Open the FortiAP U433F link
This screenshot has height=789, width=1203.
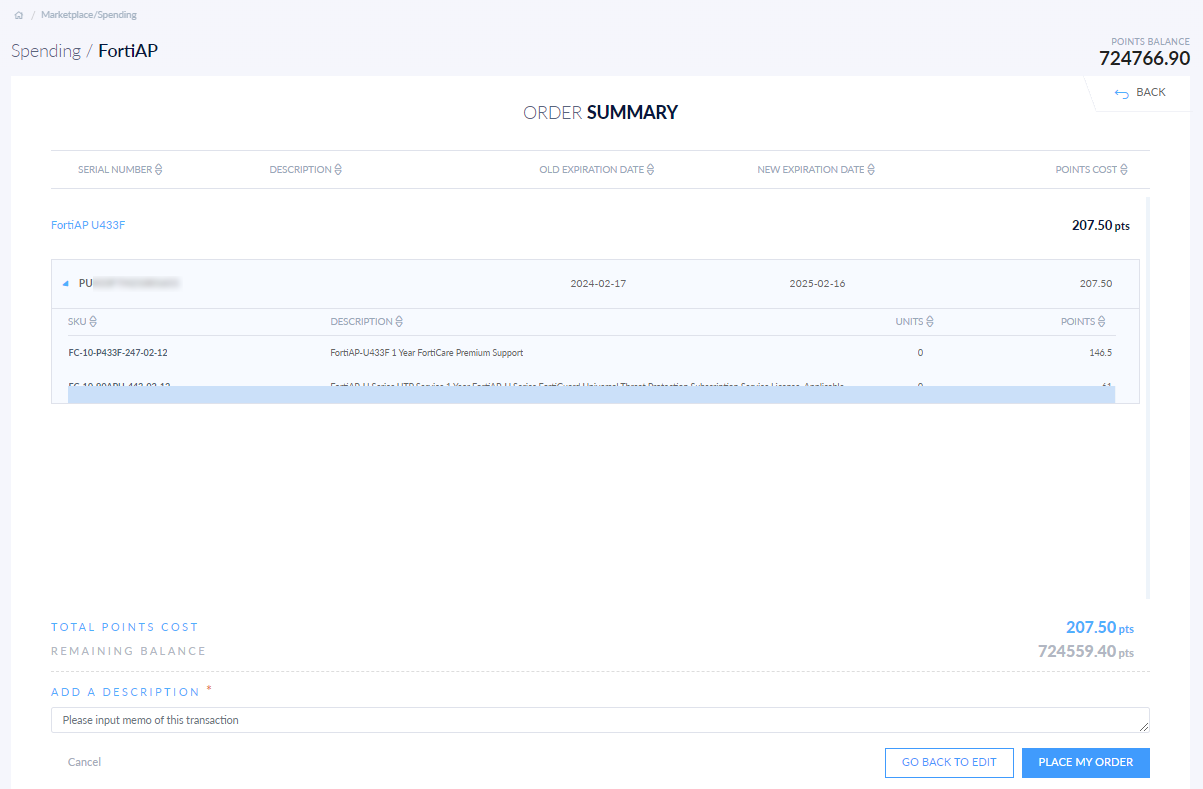[88, 226]
